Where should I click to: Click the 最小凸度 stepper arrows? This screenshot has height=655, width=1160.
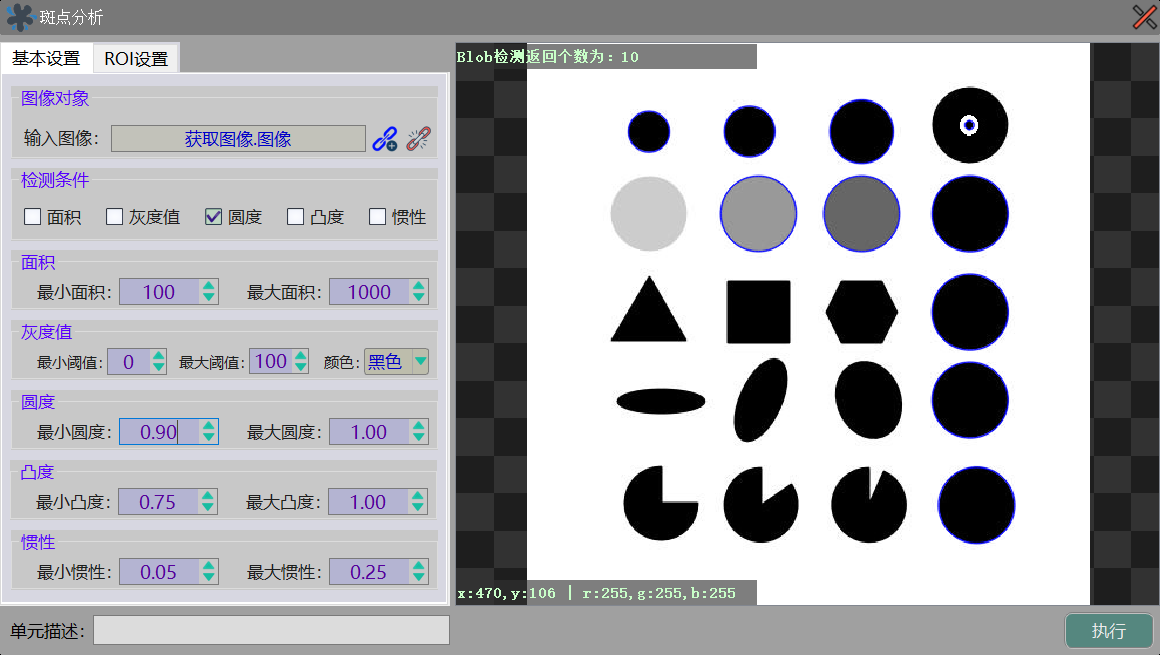tap(208, 502)
